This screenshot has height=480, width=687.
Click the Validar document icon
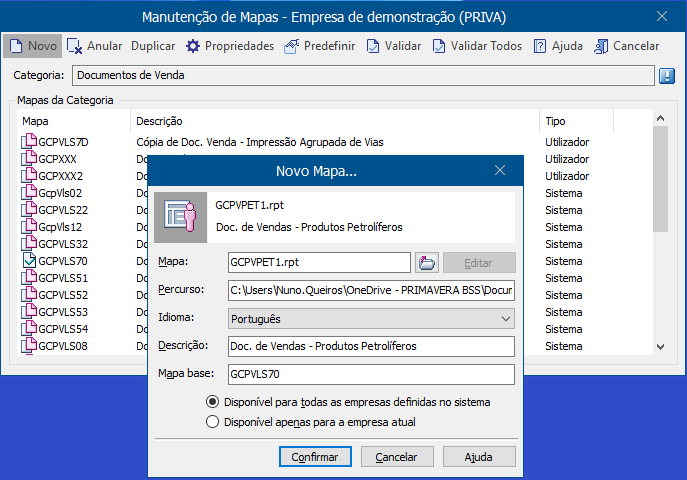(372, 46)
